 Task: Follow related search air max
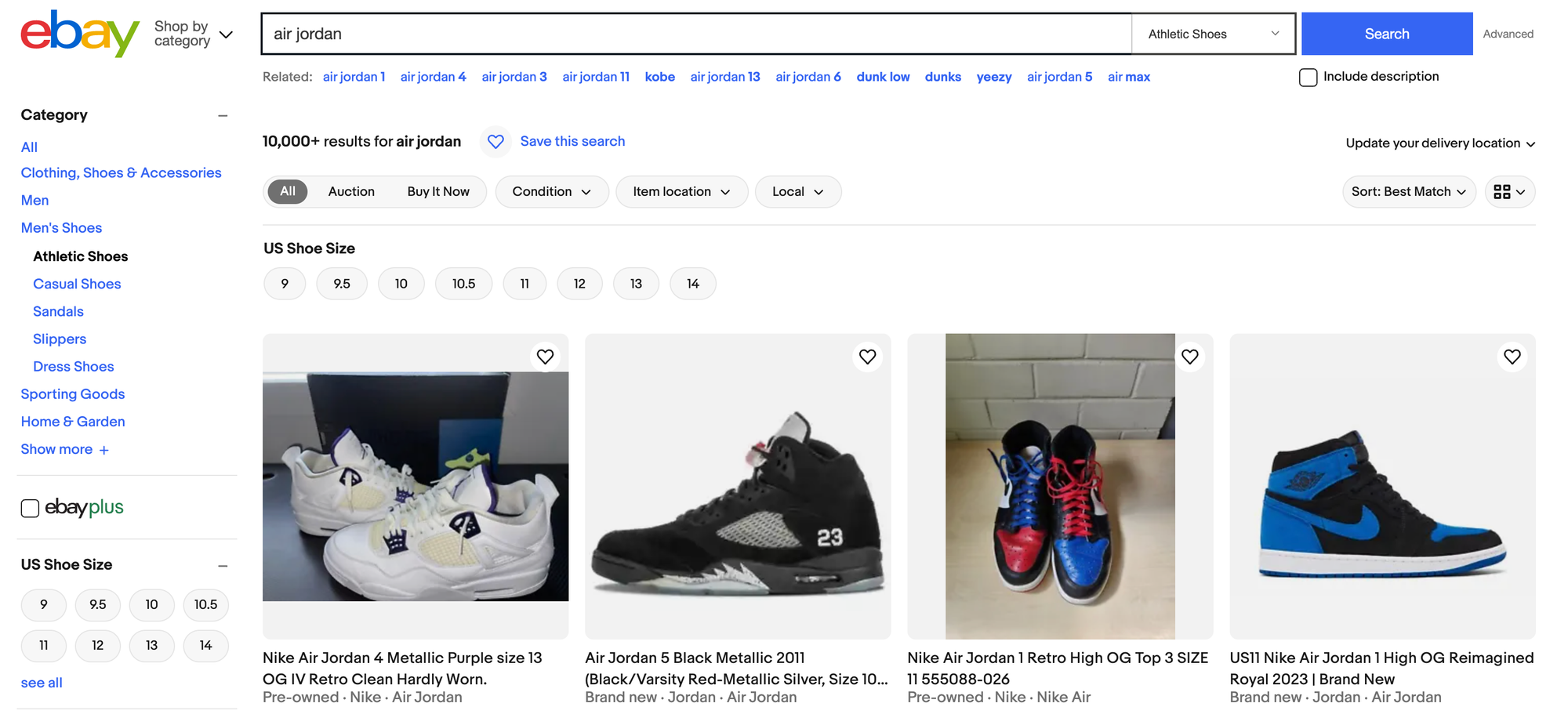pyautogui.click(x=1129, y=77)
